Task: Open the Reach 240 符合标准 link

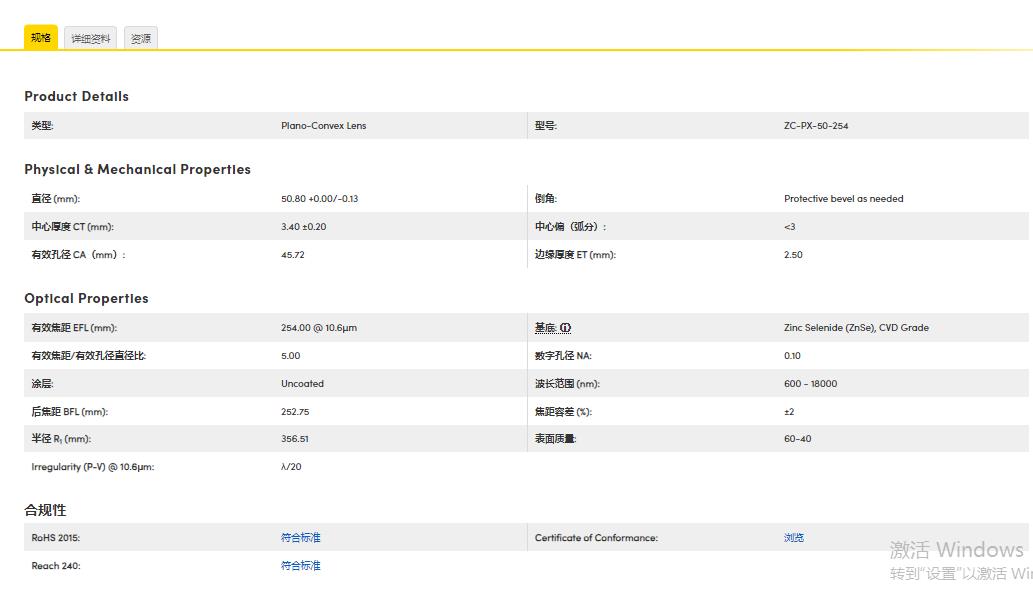Action: click(300, 566)
